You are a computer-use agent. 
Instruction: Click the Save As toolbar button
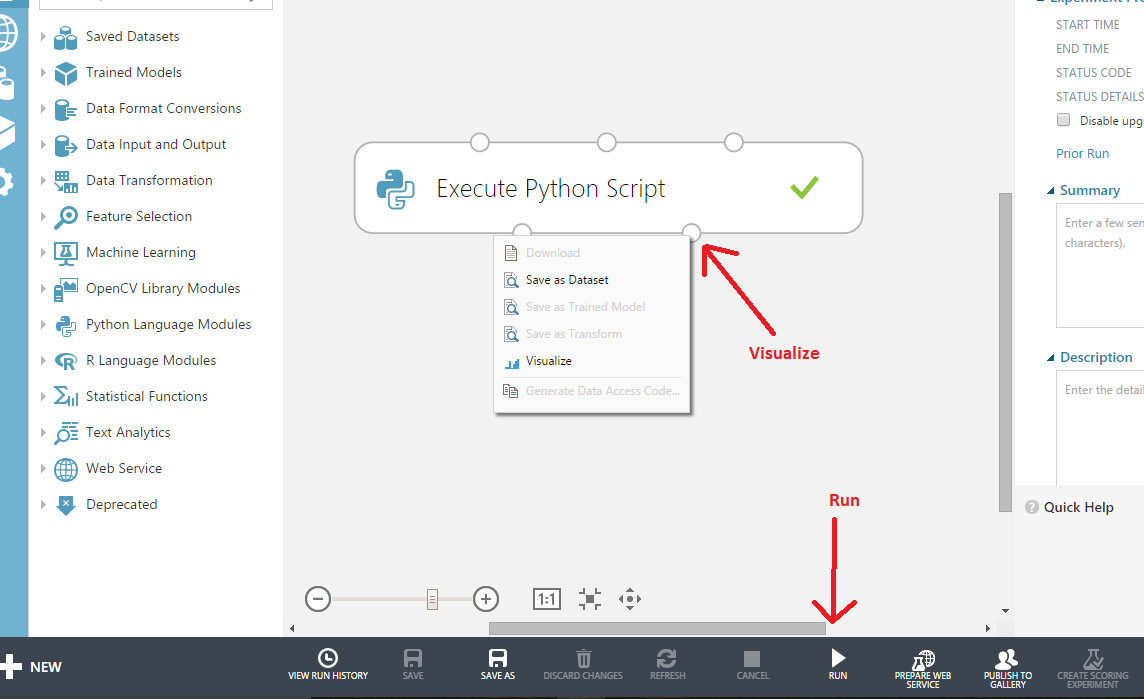[x=498, y=665]
